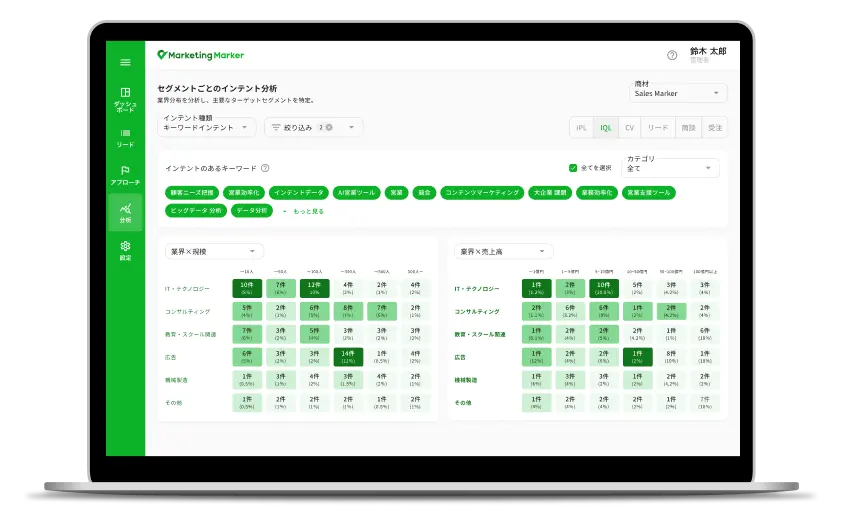Select the 分析 analysis icon in sidebar

tap(125, 212)
